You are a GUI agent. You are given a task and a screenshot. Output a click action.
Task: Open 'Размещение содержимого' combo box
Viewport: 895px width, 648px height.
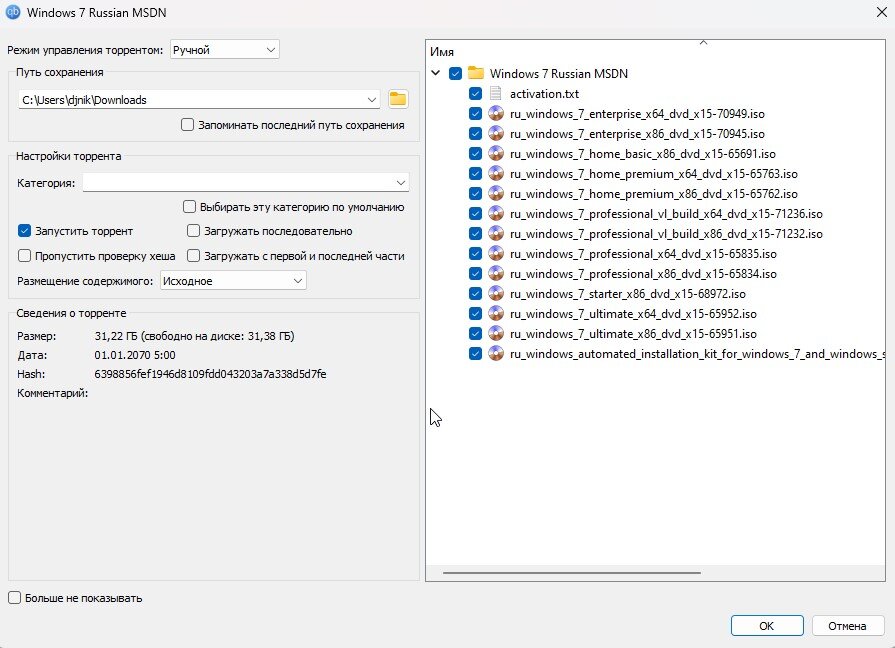pos(233,280)
